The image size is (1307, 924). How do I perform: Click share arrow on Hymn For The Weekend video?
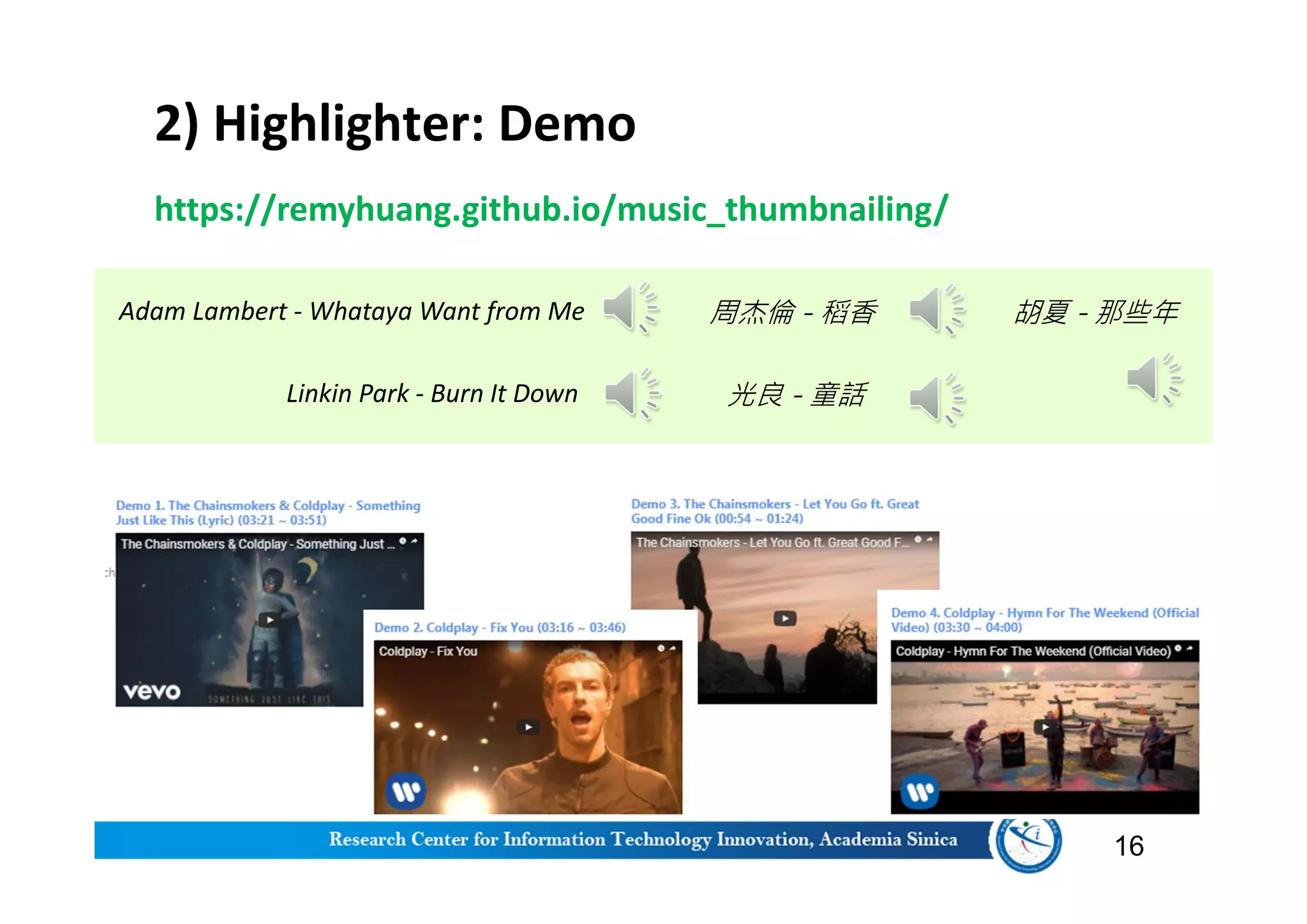click(x=1190, y=648)
